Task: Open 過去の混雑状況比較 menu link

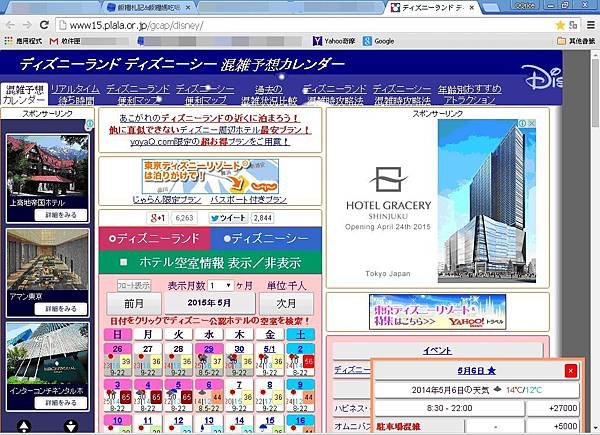Action: [269, 94]
